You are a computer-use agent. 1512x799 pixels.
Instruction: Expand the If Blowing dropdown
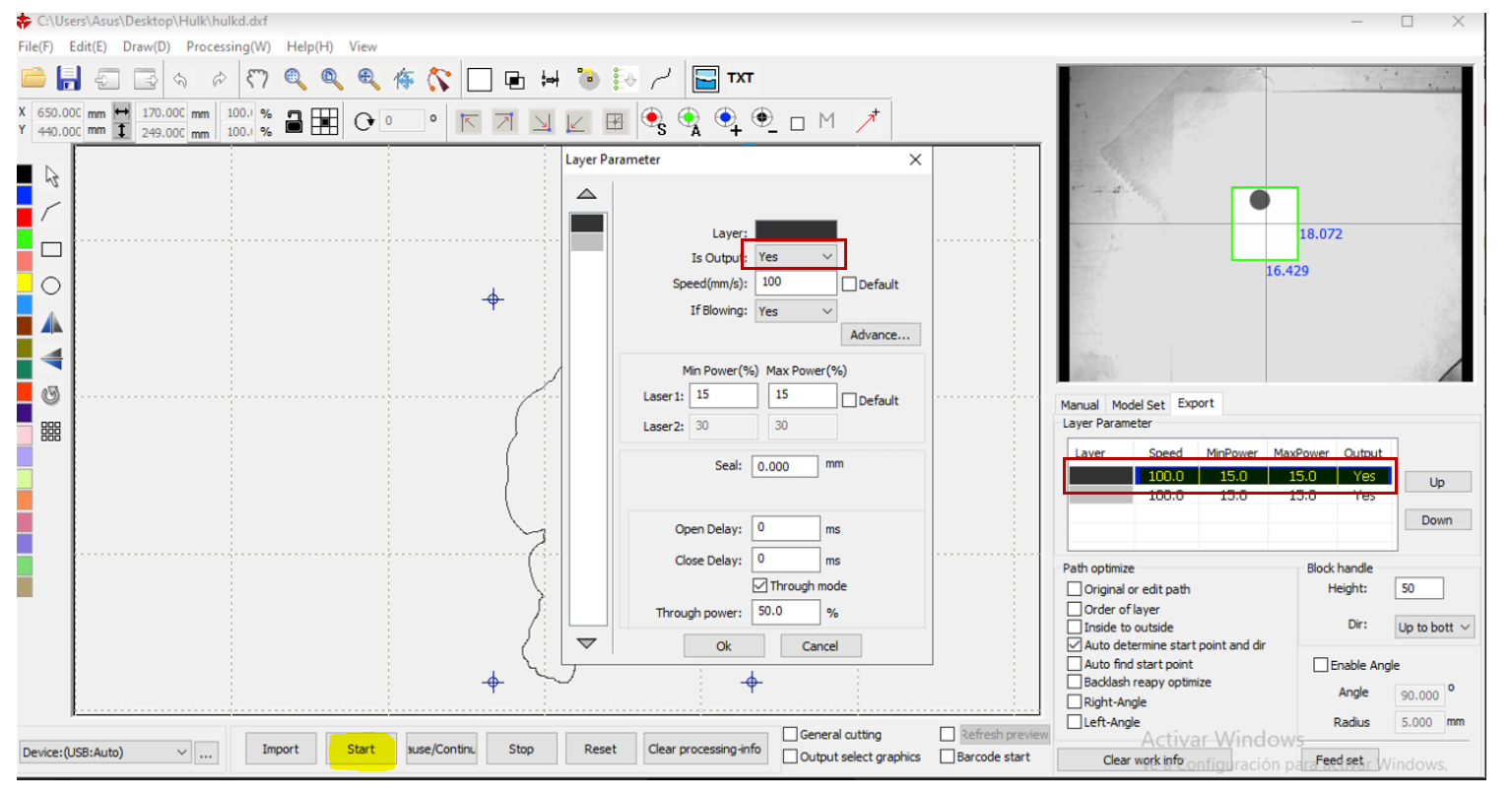pos(796,311)
